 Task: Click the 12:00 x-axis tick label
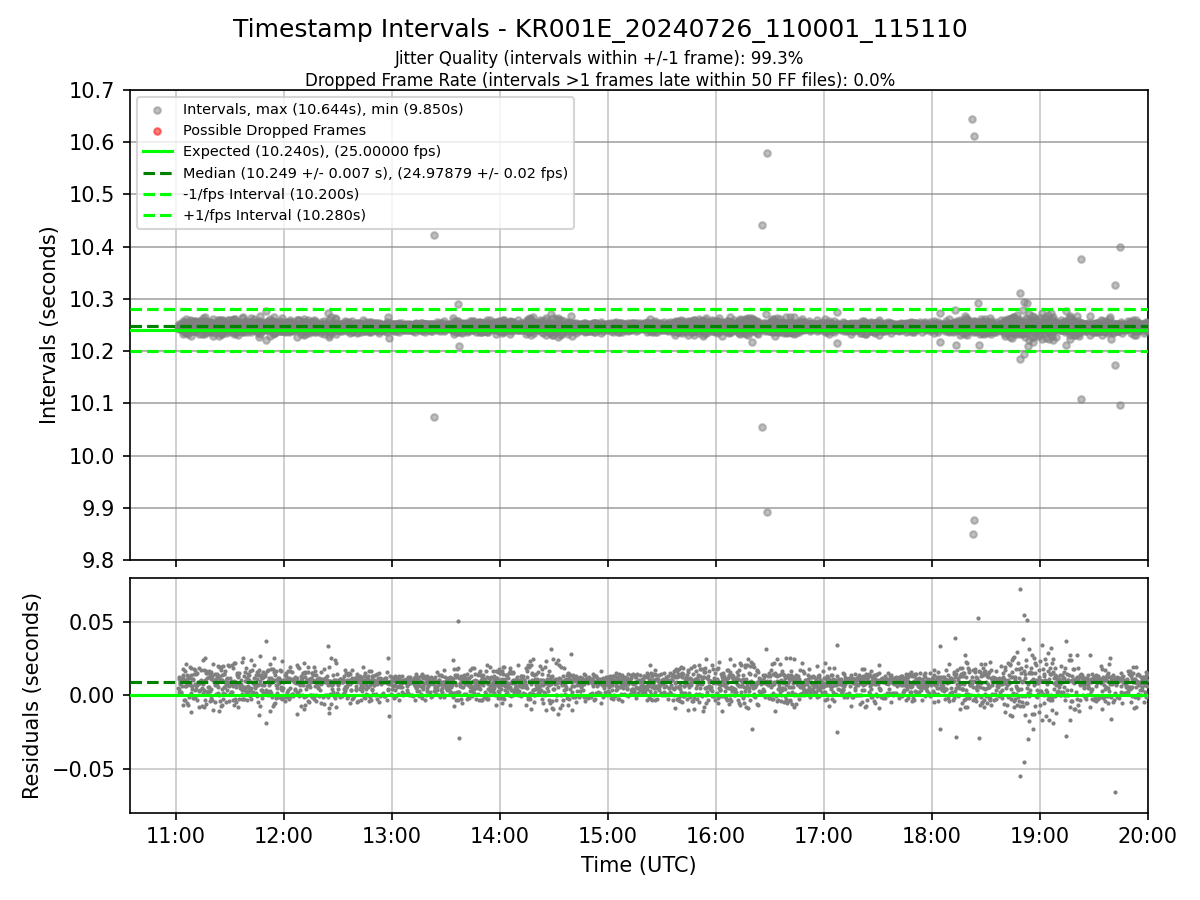[284, 833]
